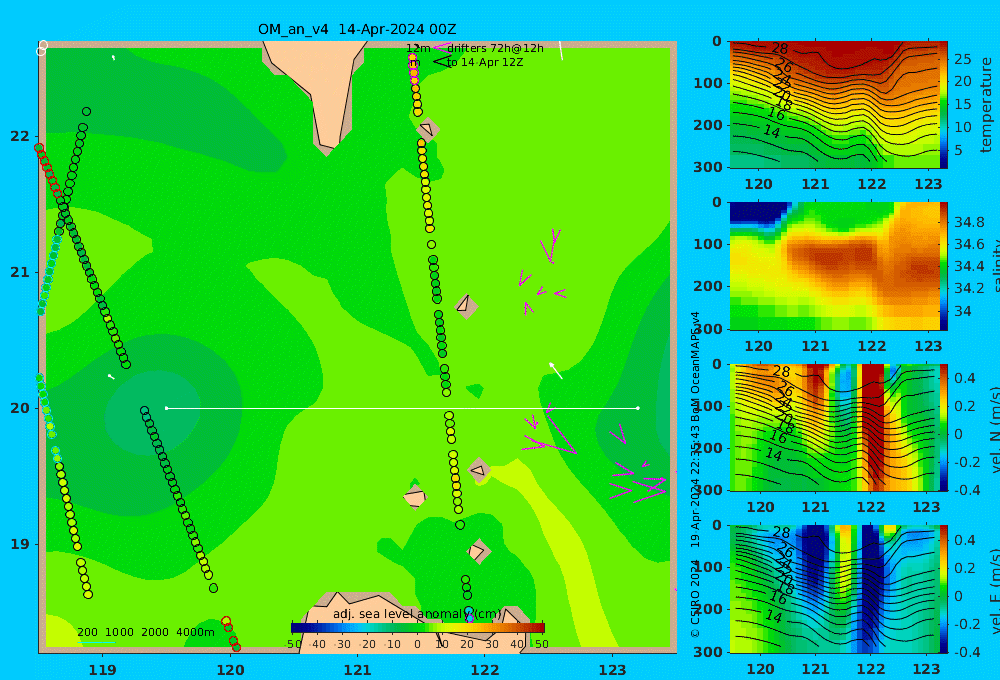1000x680 pixels.
Task: Click the '34.8' tick on the salinity colorbar
Action: pyautogui.click(x=969, y=222)
